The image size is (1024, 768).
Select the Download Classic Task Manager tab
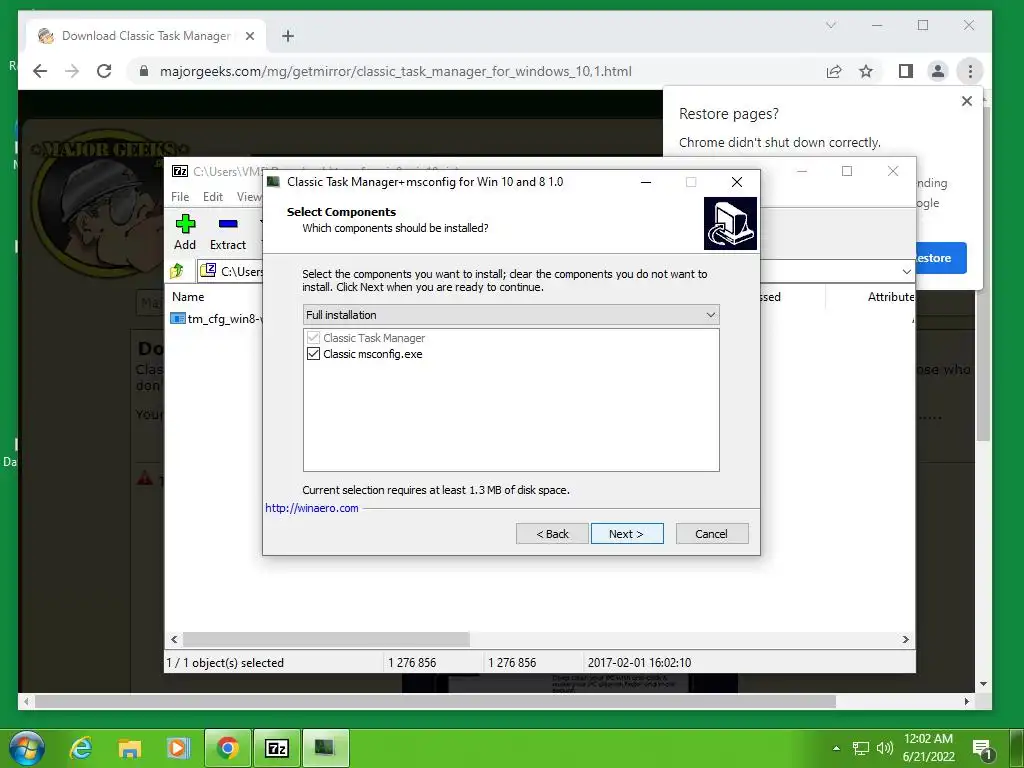[146, 36]
